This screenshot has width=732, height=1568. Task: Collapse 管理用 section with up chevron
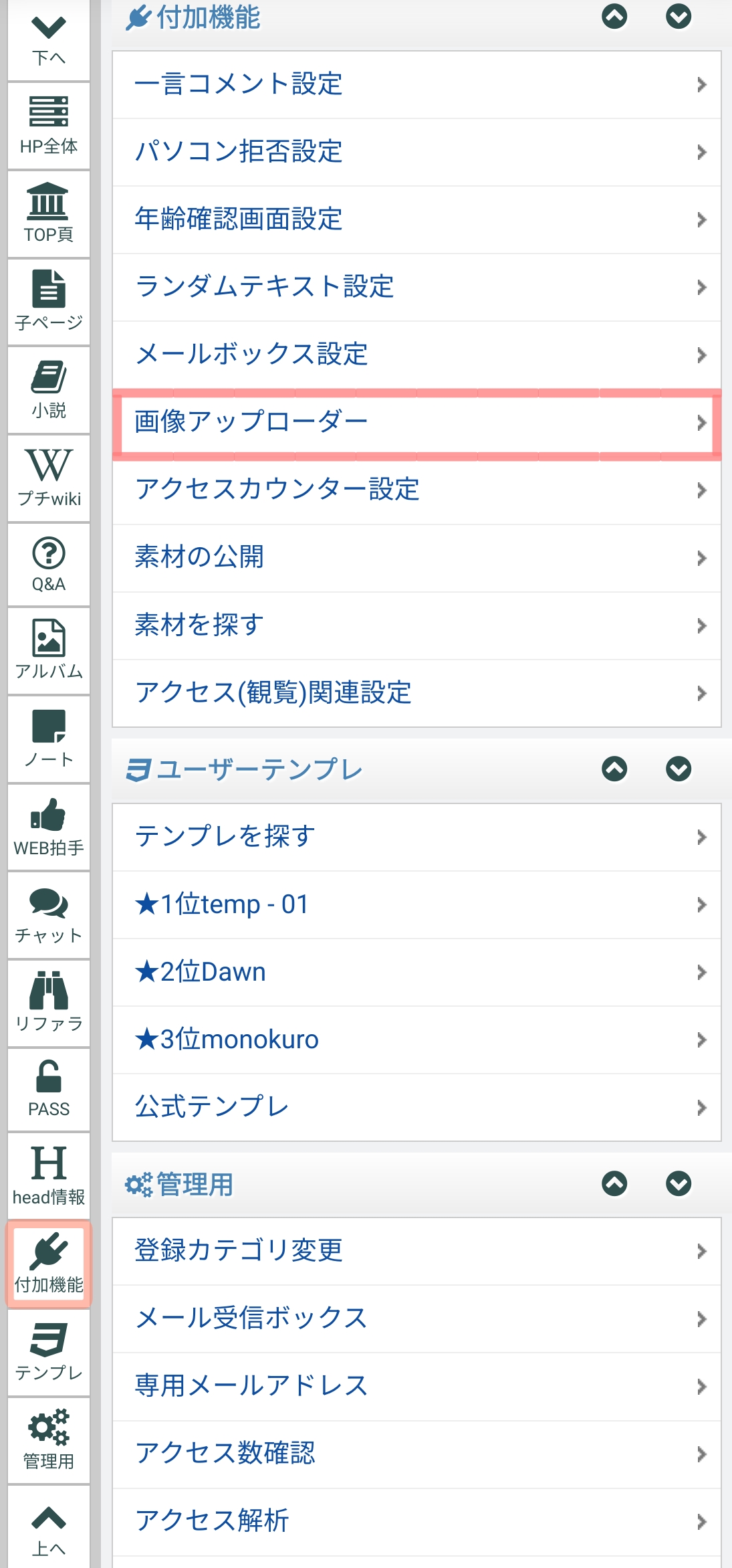pos(614,1183)
